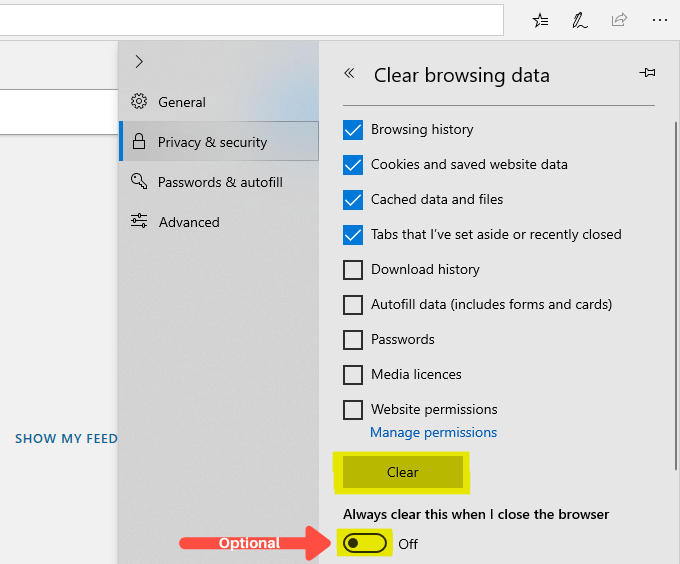Screen dimensions: 680x564
Task: Check the Autofill data checkbox
Action: pos(353,305)
